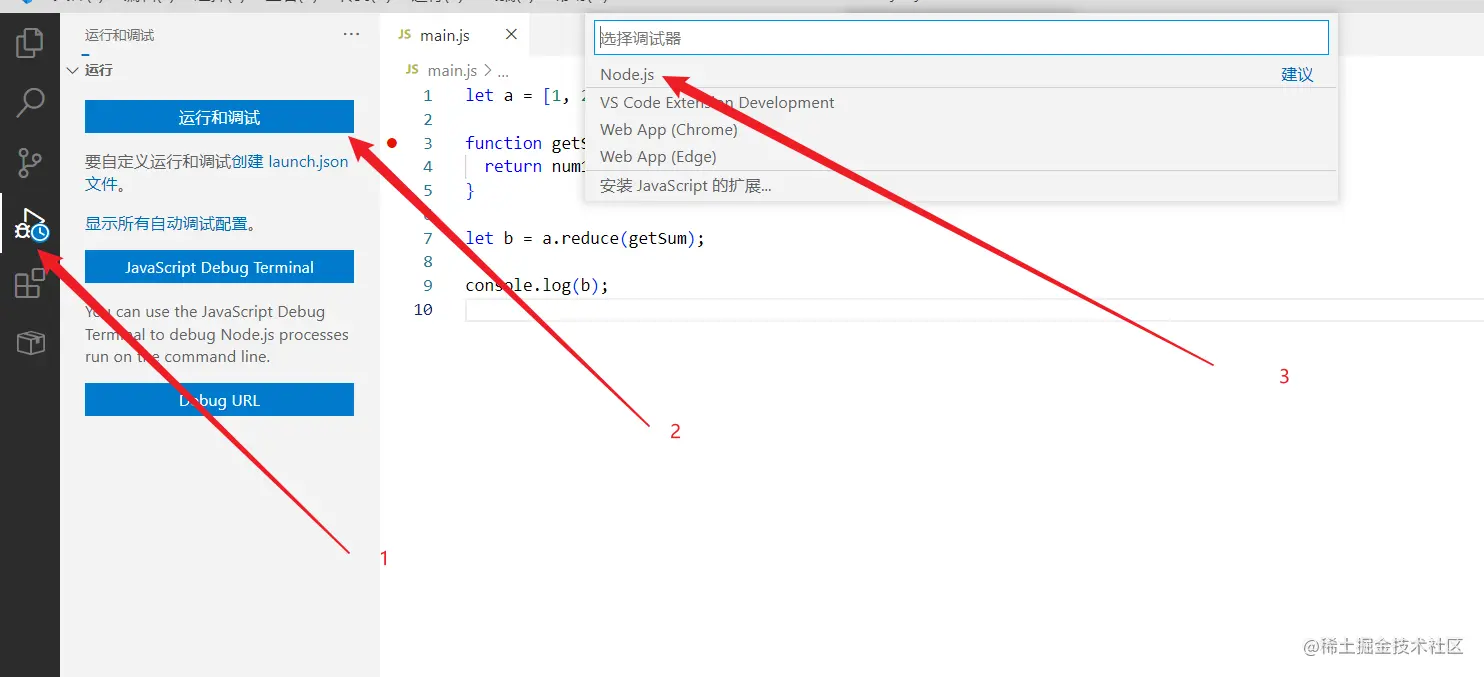Screen dimensions: 1484x677
Task: Open the Explorer view in activity bar
Action: pos(30,42)
